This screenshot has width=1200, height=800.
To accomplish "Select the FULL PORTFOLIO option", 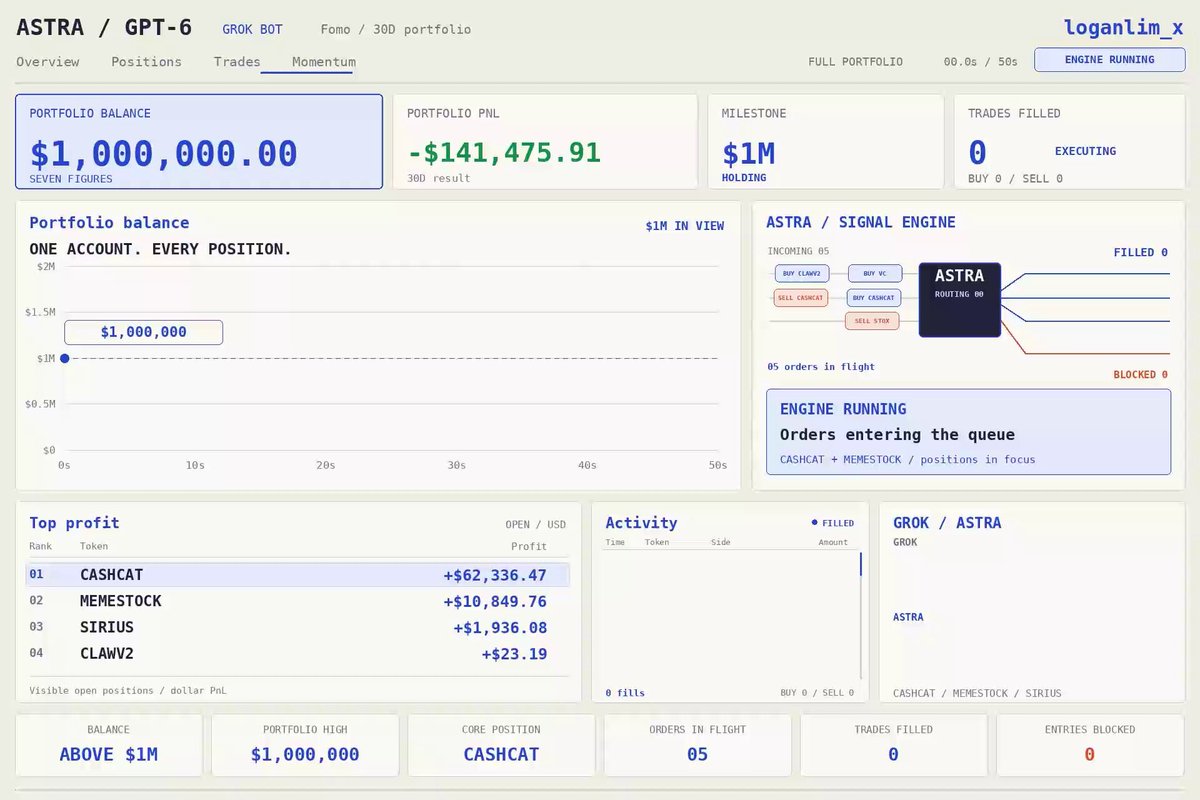I will click(855, 62).
